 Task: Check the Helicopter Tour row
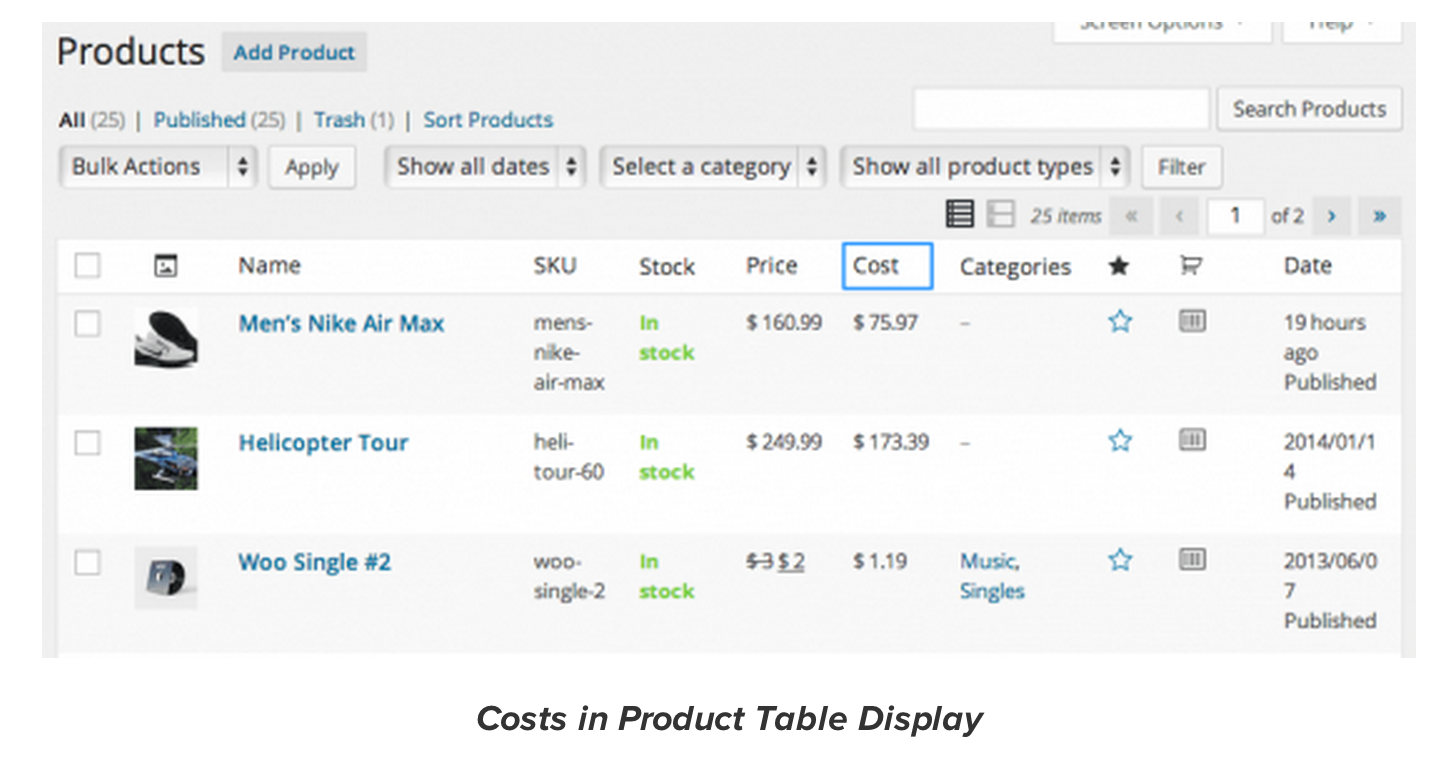tap(87, 443)
